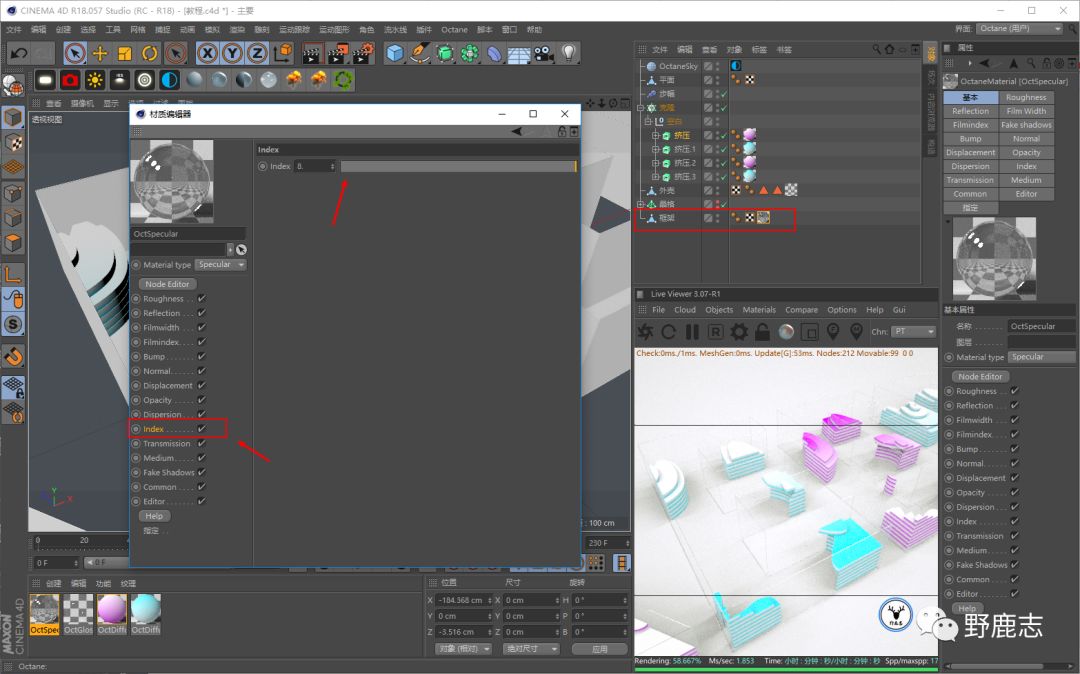Open the Octane interface layout dropdown
The image size is (1080, 674).
[x=1019, y=29]
